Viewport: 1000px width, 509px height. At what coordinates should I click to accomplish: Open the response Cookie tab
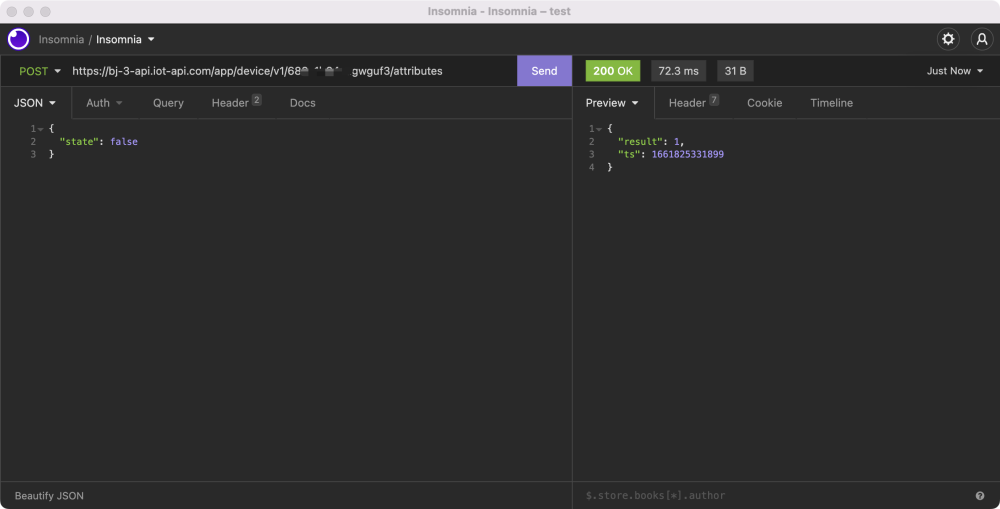765,103
